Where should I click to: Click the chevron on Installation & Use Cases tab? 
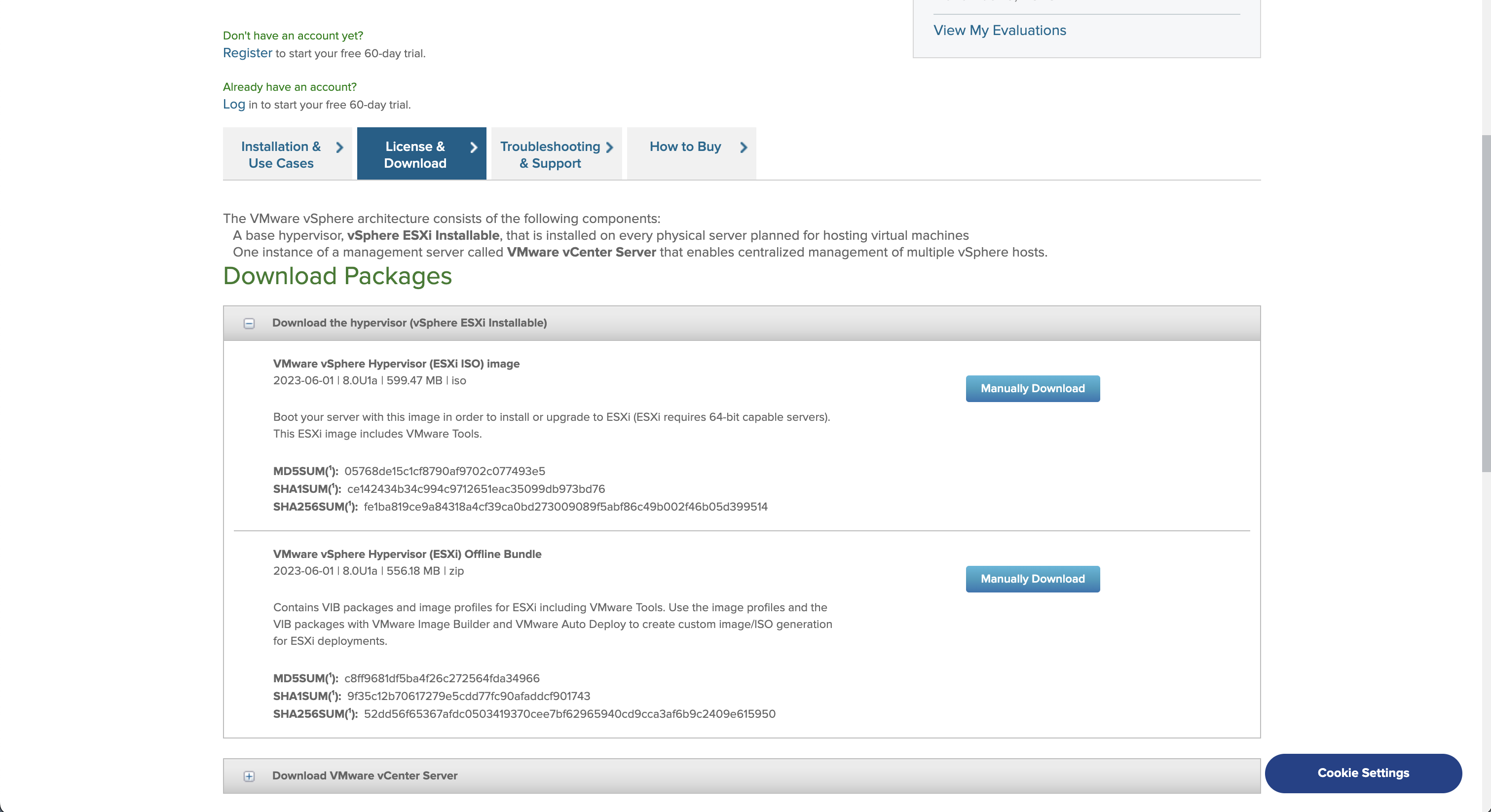[340, 148]
